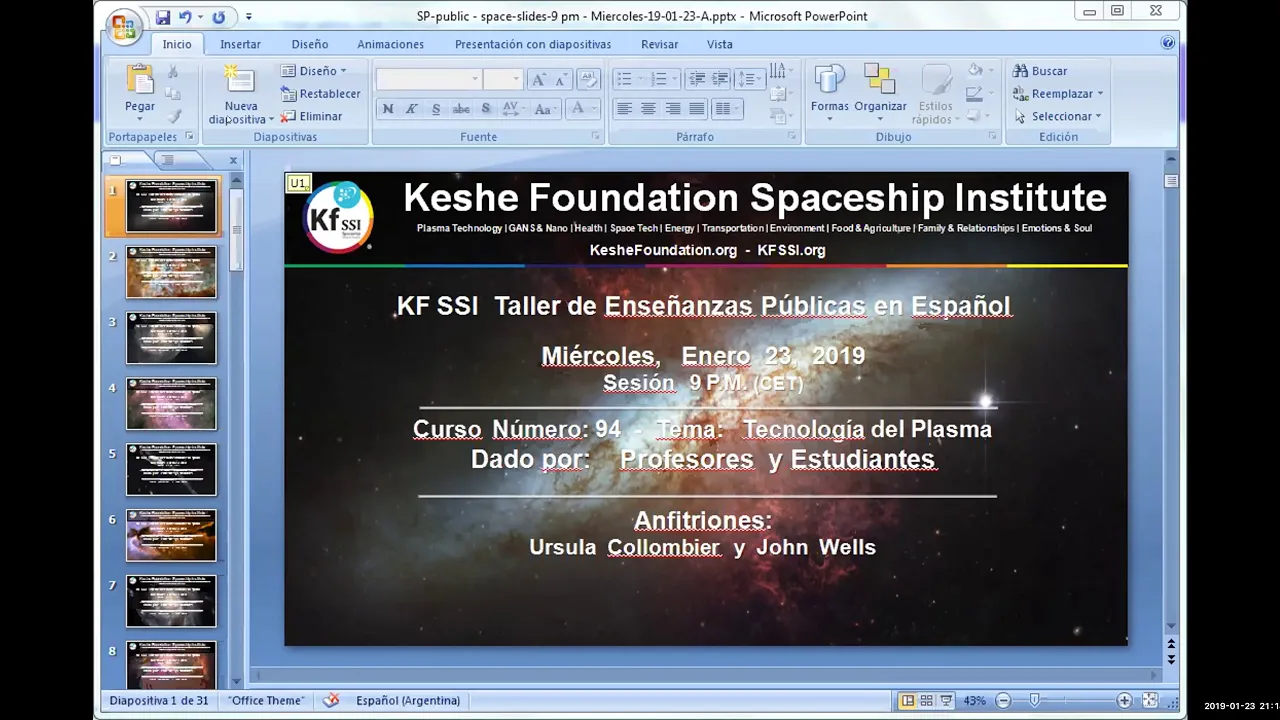This screenshot has width=1280, height=720.
Task: Open the Presentación con diapositivas tab
Action: tap(533, 44)
